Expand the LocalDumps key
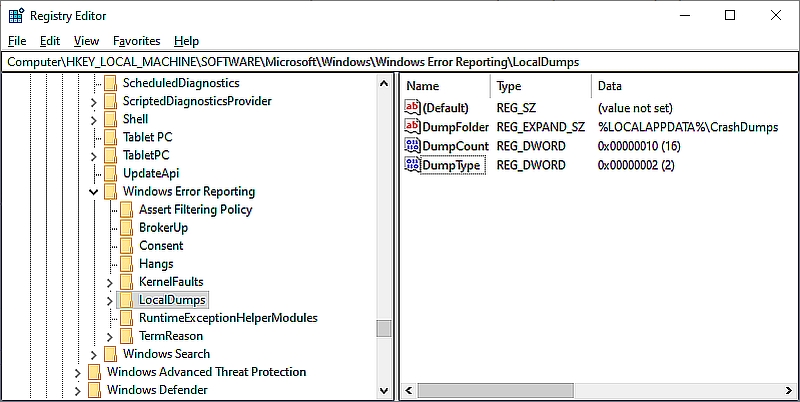Screen dimensions: 800x402 point(110,301)
